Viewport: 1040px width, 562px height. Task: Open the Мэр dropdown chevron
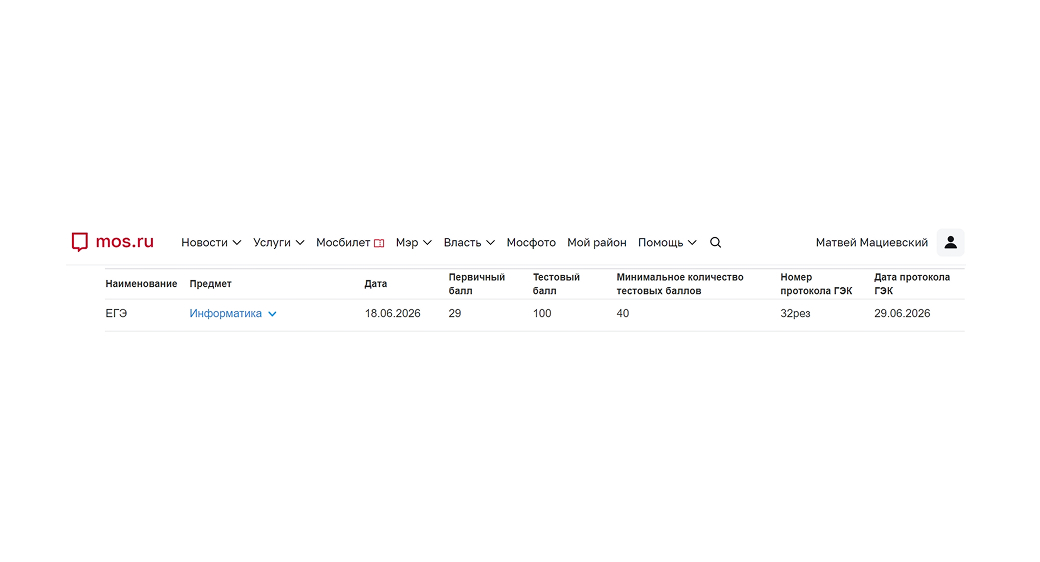coord(427,243)
